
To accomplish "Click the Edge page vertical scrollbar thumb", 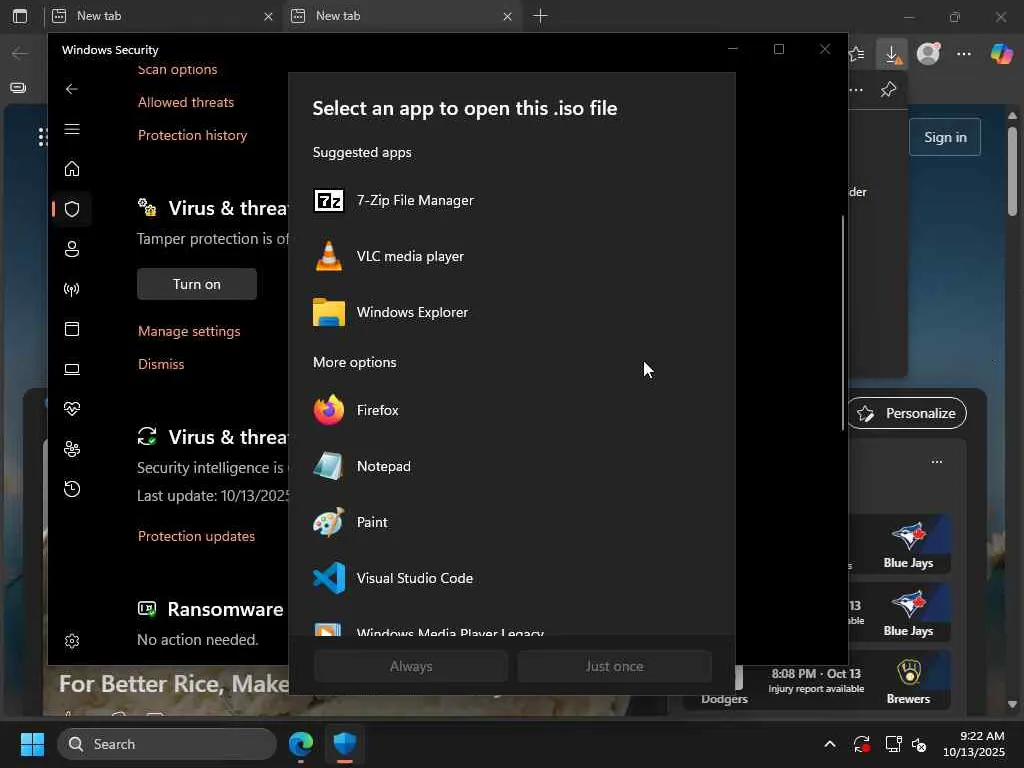I will tap(1012, 171).
